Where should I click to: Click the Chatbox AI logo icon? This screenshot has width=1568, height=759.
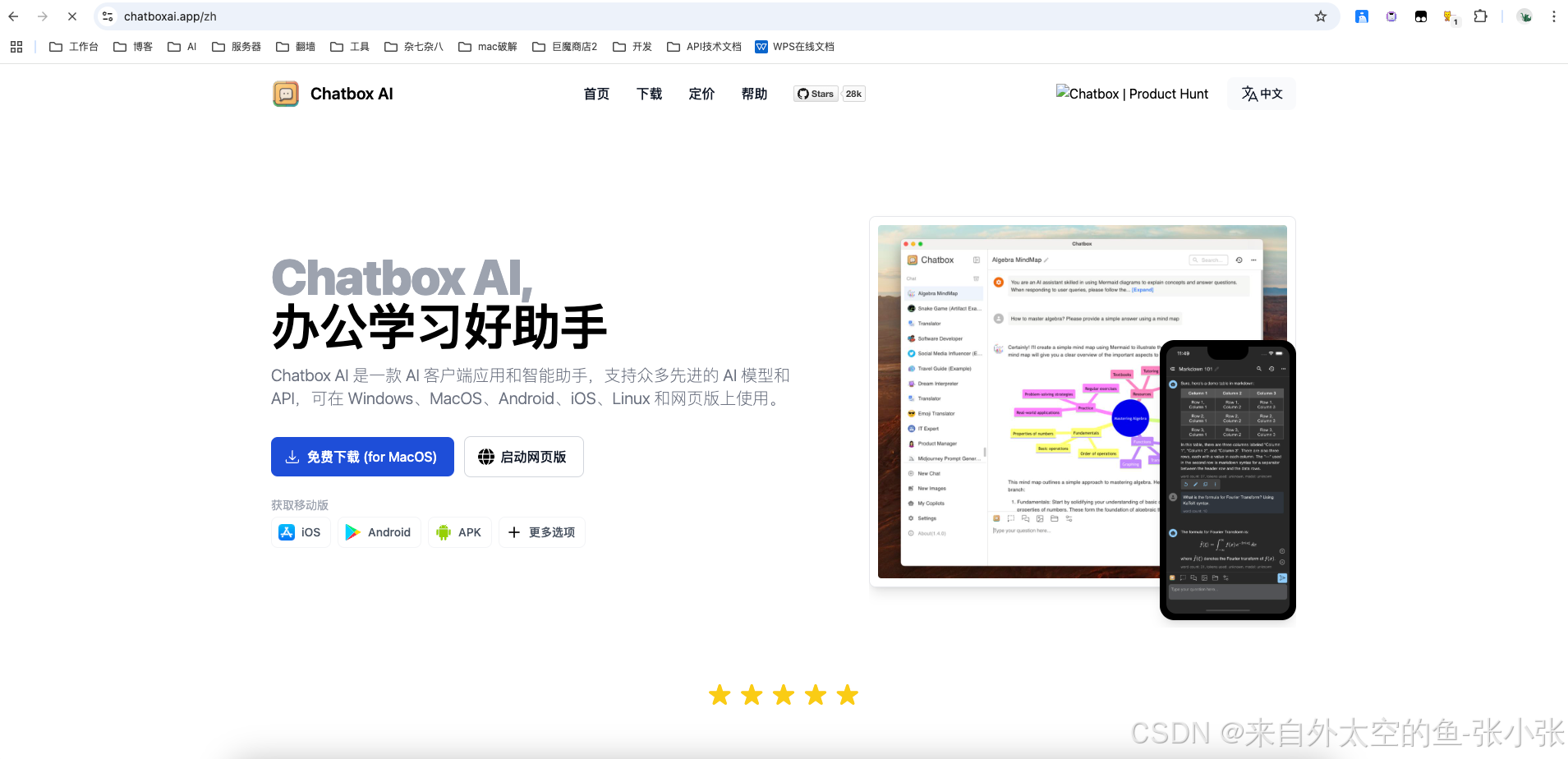pos(286,94)
